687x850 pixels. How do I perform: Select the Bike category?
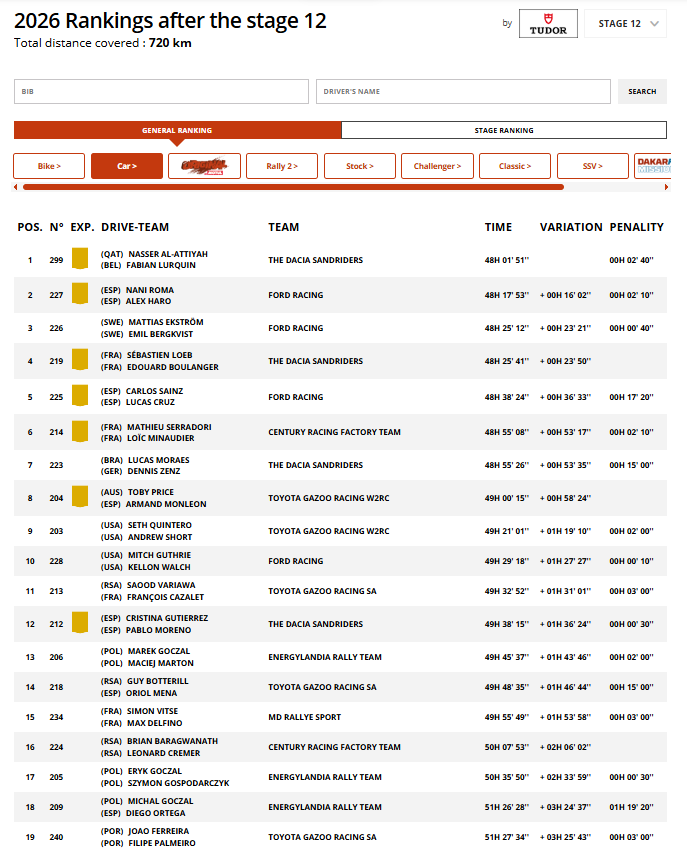point(49,166)
